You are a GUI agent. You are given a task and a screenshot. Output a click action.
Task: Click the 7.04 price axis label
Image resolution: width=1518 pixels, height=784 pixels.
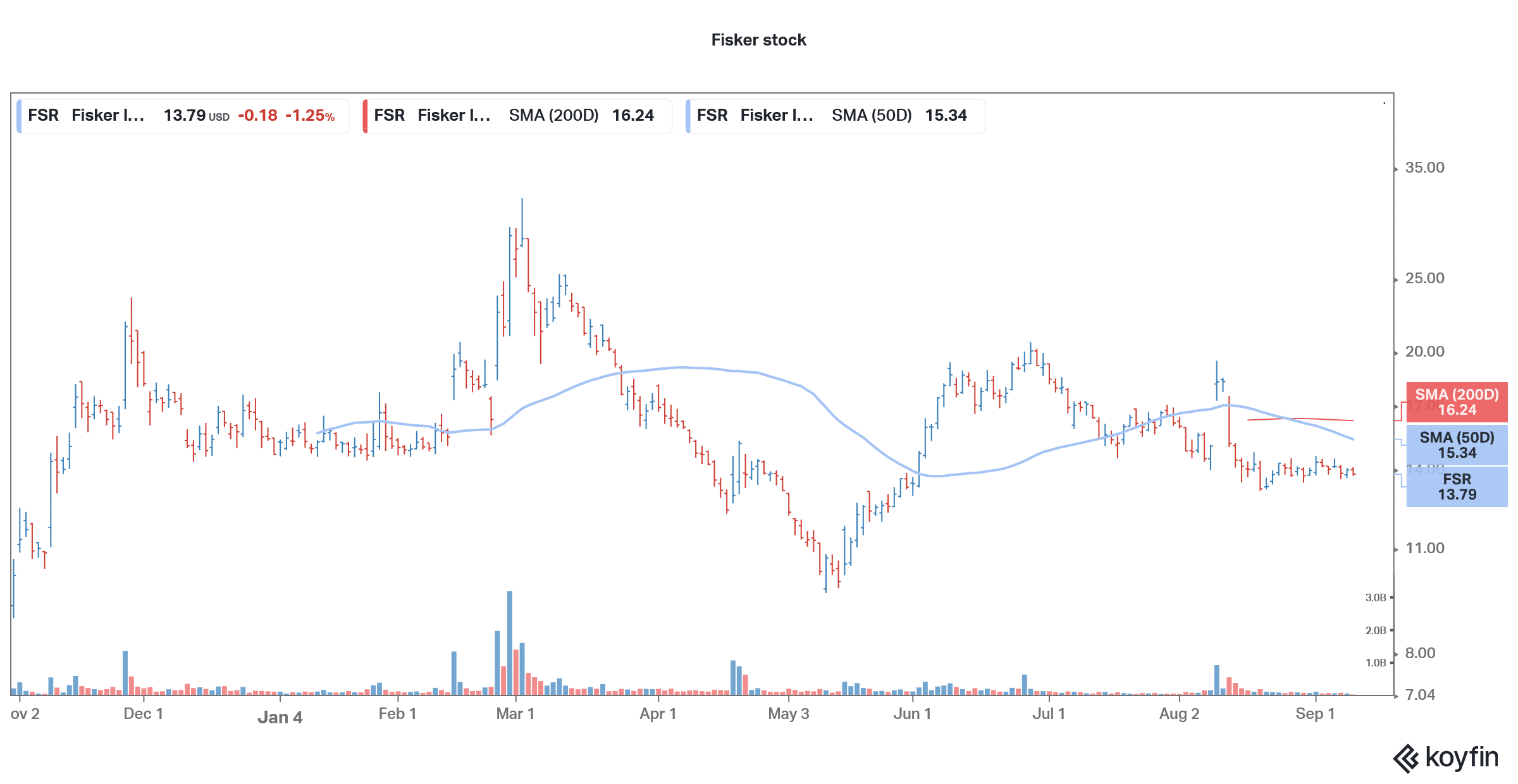pos(1420,695)
